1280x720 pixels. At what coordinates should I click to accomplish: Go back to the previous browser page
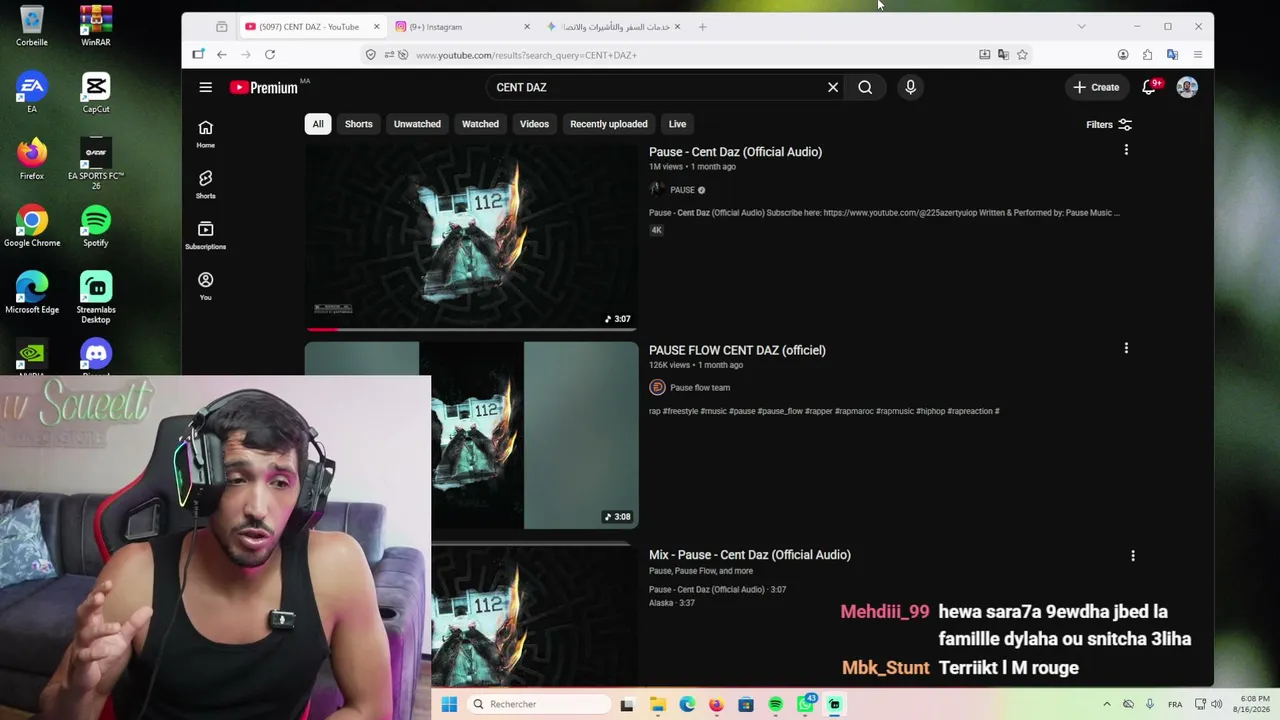pyautogui.click(x=222, y=55)
